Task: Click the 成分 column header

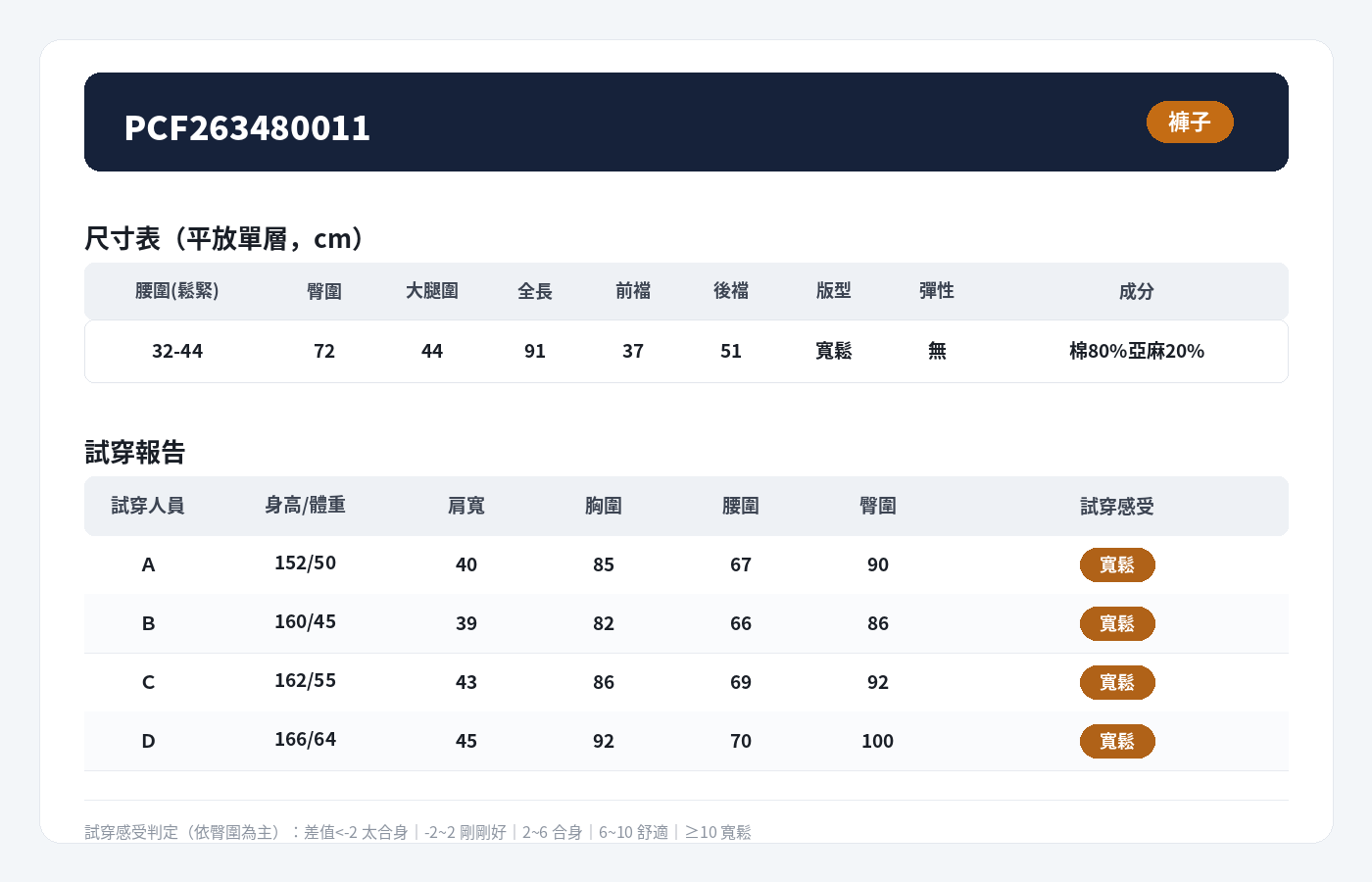Action: pyautogui.click(x=1137, y=291)
